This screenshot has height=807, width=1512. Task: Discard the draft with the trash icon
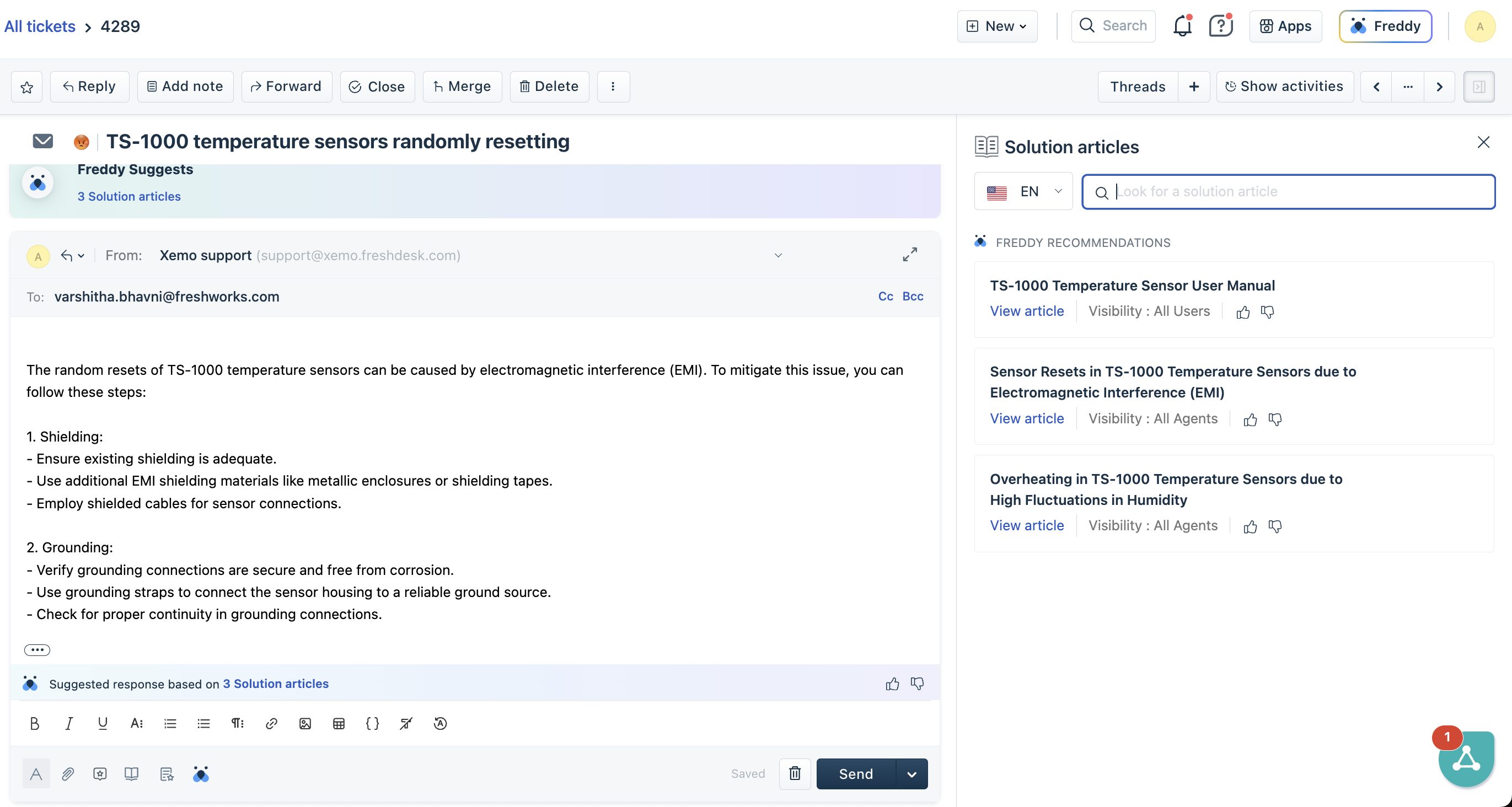pyautogui.click(x=794, y=773)
